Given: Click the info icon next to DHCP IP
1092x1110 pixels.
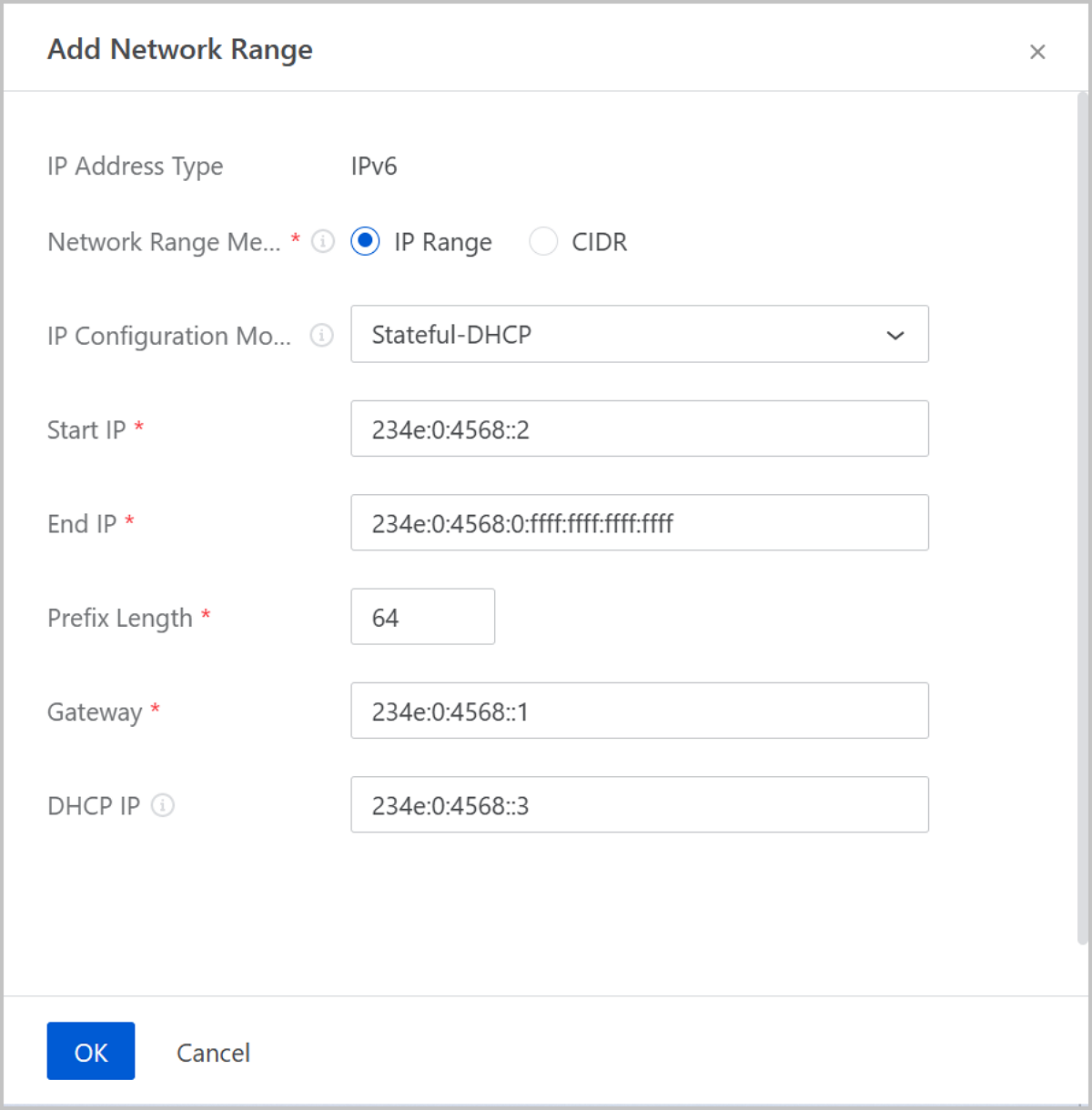Looking at the screenshot, I should (163, 805).
